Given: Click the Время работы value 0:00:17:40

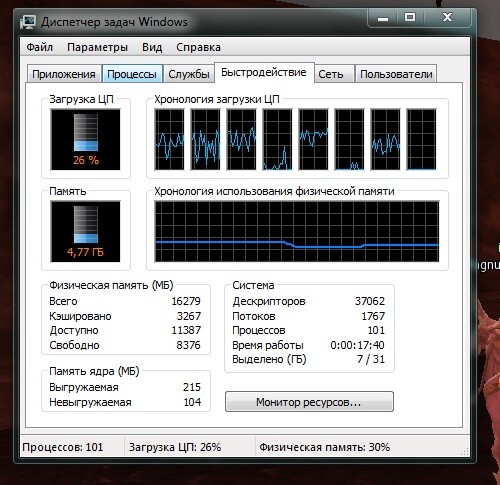Looking at the screenshot, I should (357, 345).
